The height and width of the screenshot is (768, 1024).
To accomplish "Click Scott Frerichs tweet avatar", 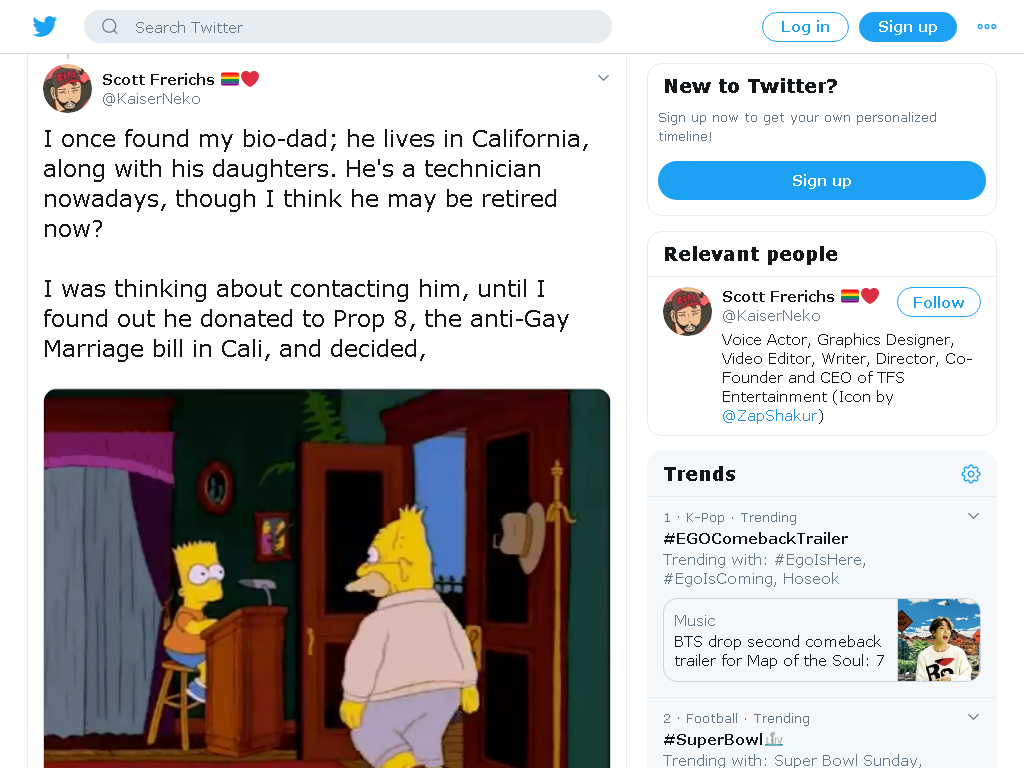I will [x=67, y=88].
